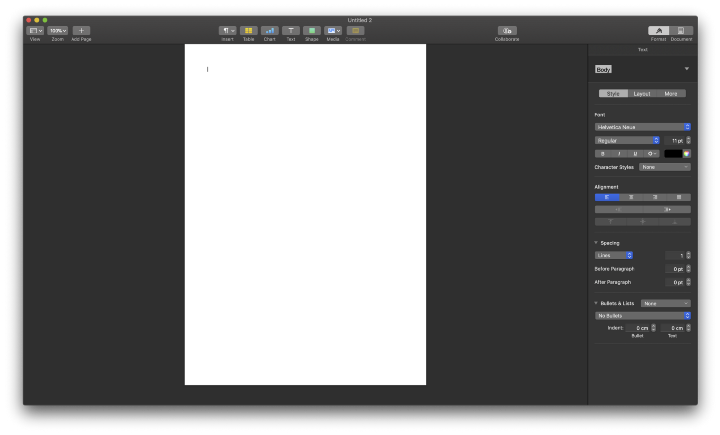Open the Insert paragraph-mark menu
This screenshot has height=435, width=720.
coord(227,31)
